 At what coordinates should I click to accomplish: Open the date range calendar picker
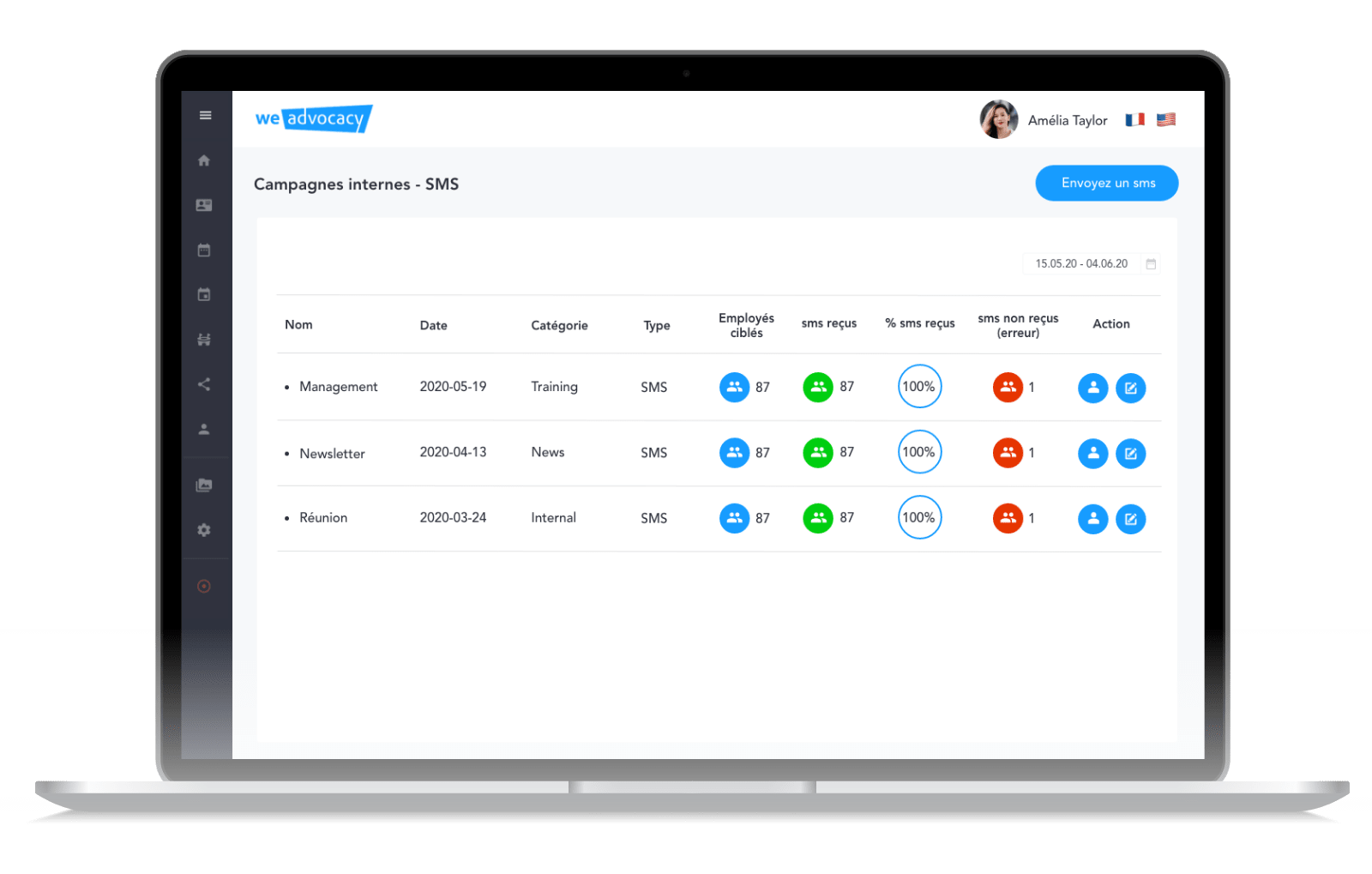point(1151,264)
